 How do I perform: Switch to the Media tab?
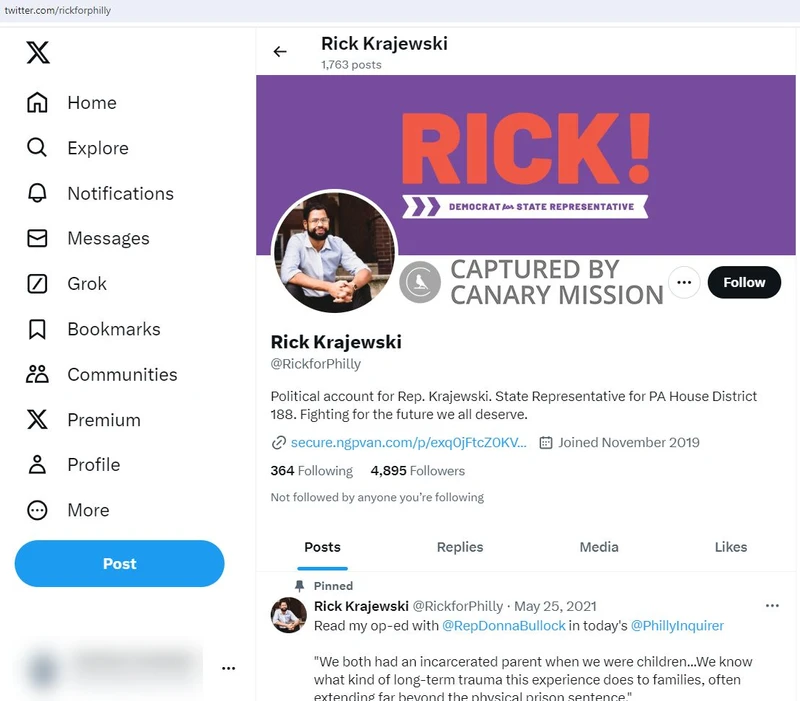tap(597, 547)
